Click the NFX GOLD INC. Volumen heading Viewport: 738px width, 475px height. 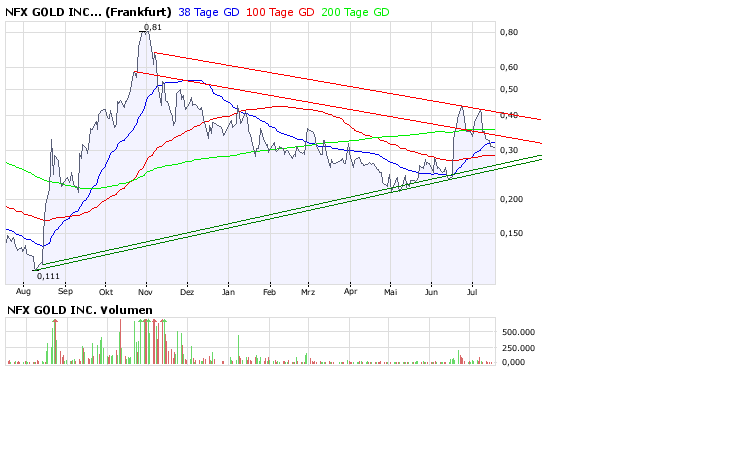[80, 310]
